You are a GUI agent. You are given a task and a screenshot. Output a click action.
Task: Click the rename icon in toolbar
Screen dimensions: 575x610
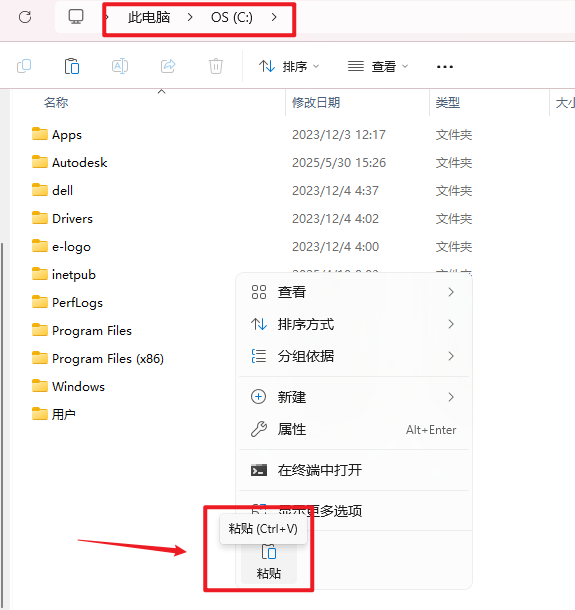click(120, 66)
